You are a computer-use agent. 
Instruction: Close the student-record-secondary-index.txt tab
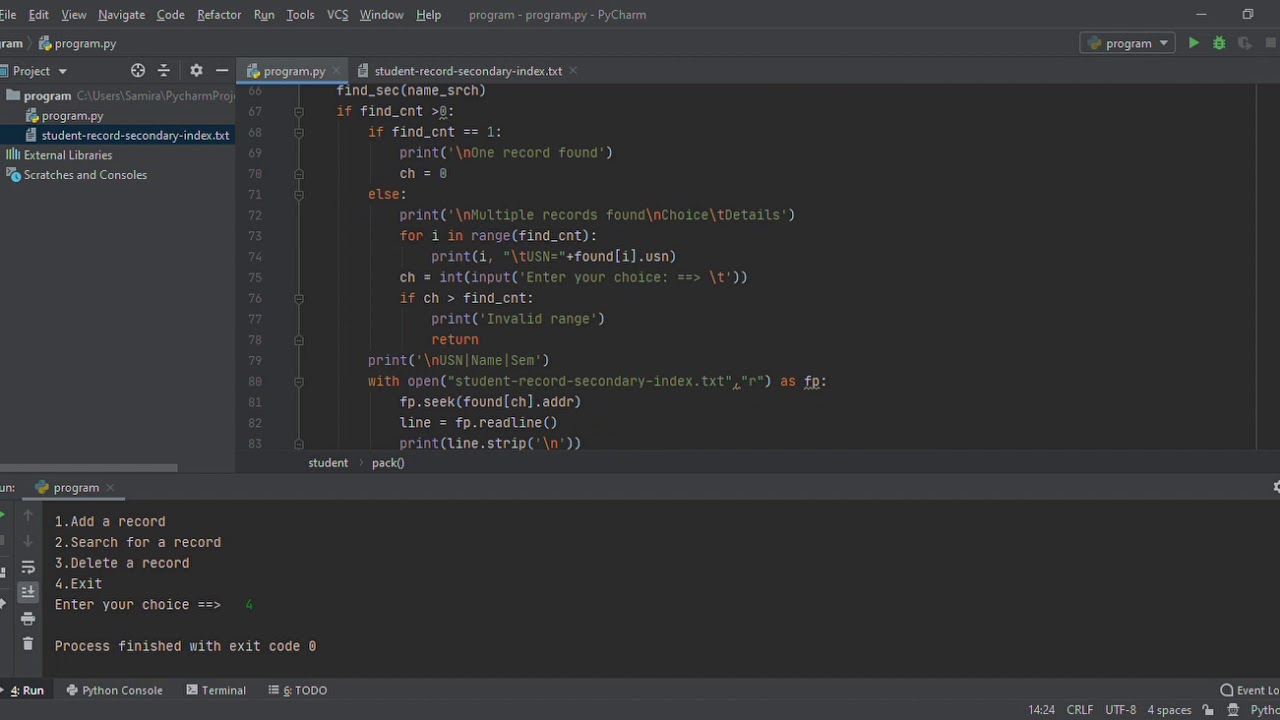click(x=573, y=71)
